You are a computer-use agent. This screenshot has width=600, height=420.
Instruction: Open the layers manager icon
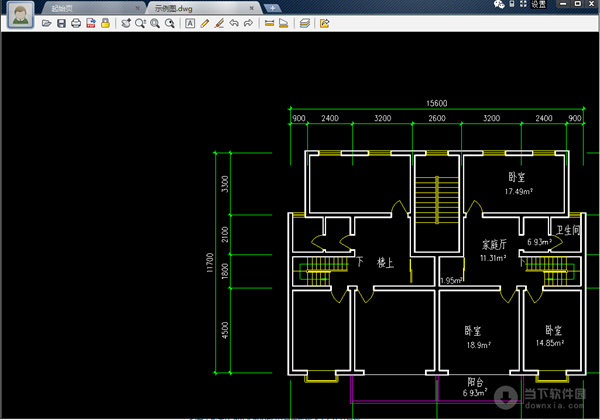pyautogui.click(x=304, y=23)
